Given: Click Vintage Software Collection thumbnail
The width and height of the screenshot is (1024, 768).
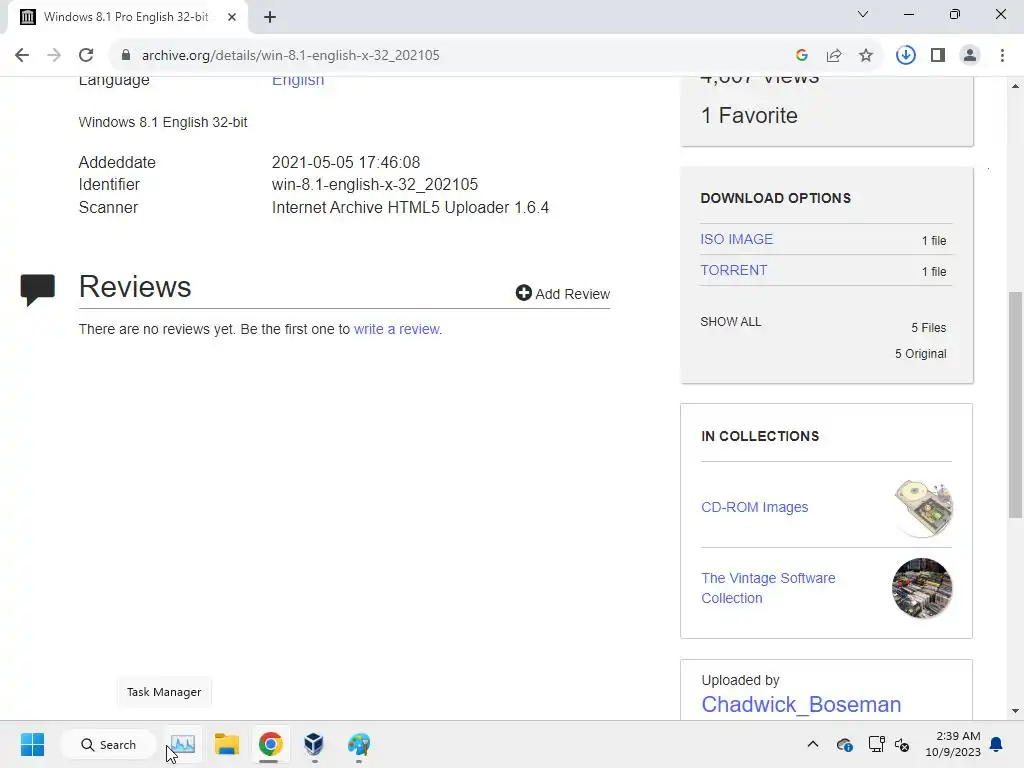Looking at the screenshot, I should [x=922, y=588].
